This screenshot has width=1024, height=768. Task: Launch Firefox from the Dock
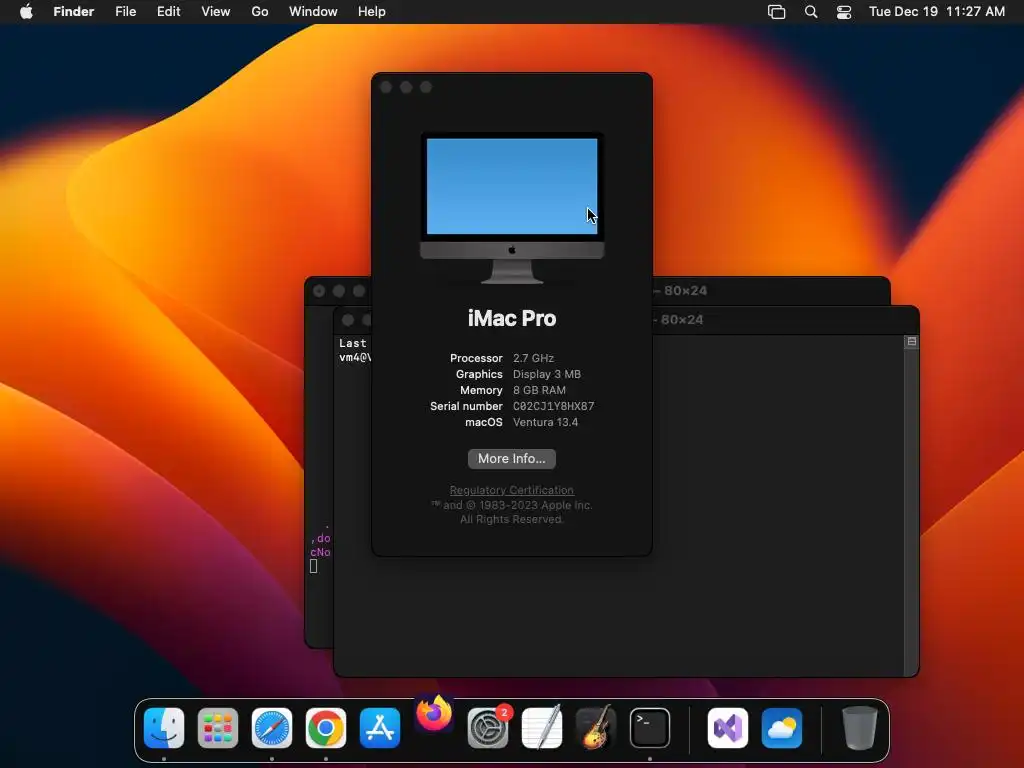click(434, 713)
